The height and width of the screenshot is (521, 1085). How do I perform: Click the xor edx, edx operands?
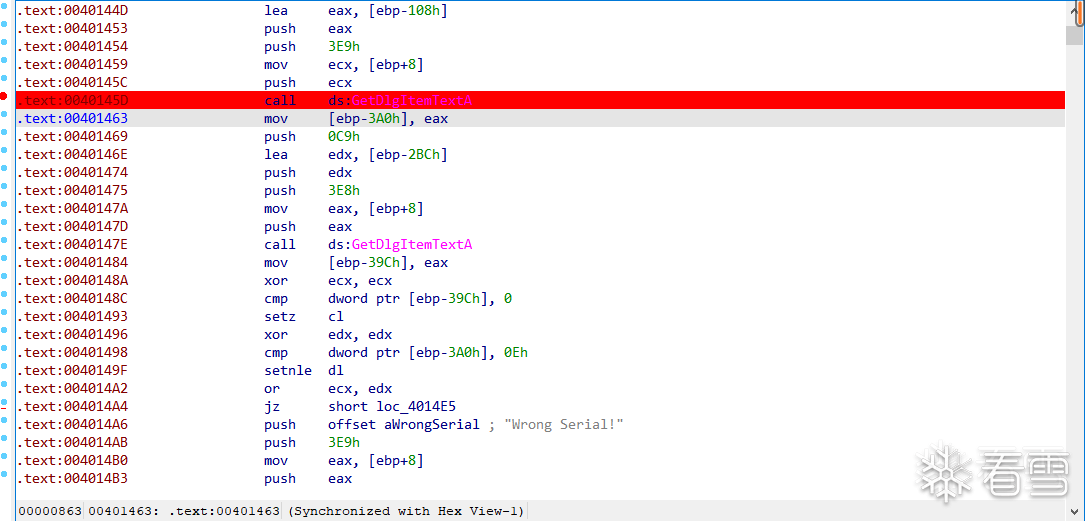click(360, 335)
